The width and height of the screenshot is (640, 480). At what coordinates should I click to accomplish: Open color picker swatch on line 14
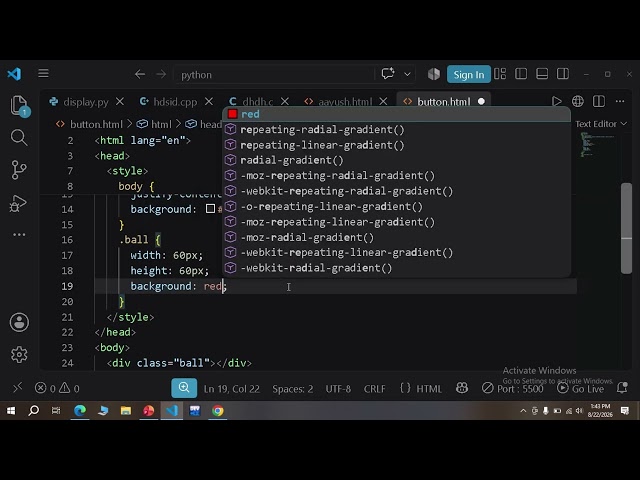tap(210, 209)
